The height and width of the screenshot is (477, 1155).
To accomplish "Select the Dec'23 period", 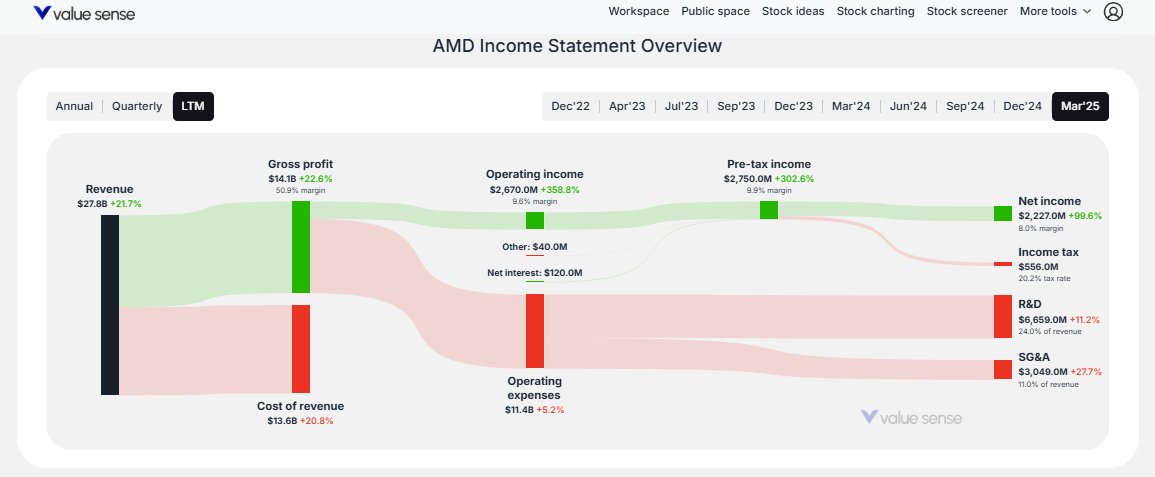I will [793, 106].
